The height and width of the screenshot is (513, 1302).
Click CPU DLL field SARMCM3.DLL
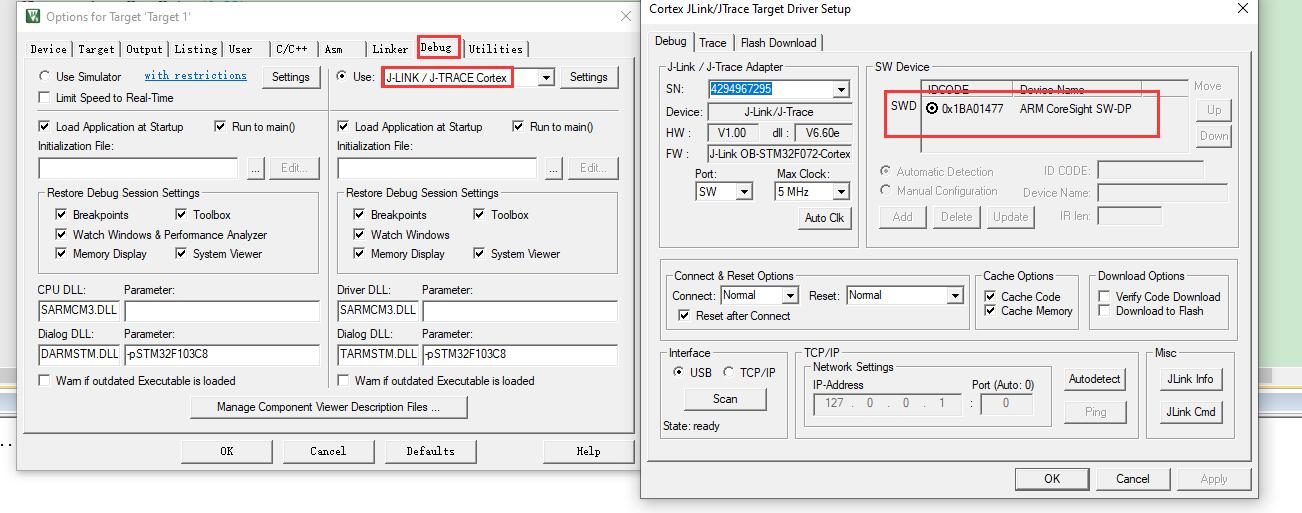tap(79, 311)
